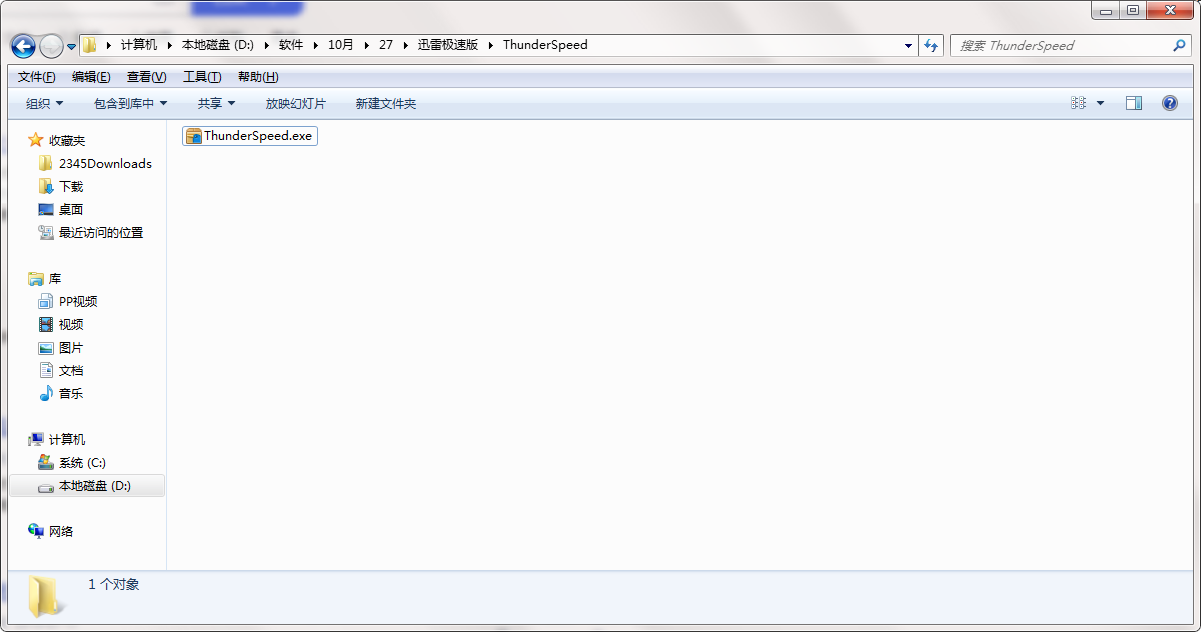This screenshot has height=632, width=1201.
Task: Open recent pages history dropdown arrow
Action: point(72,46)
